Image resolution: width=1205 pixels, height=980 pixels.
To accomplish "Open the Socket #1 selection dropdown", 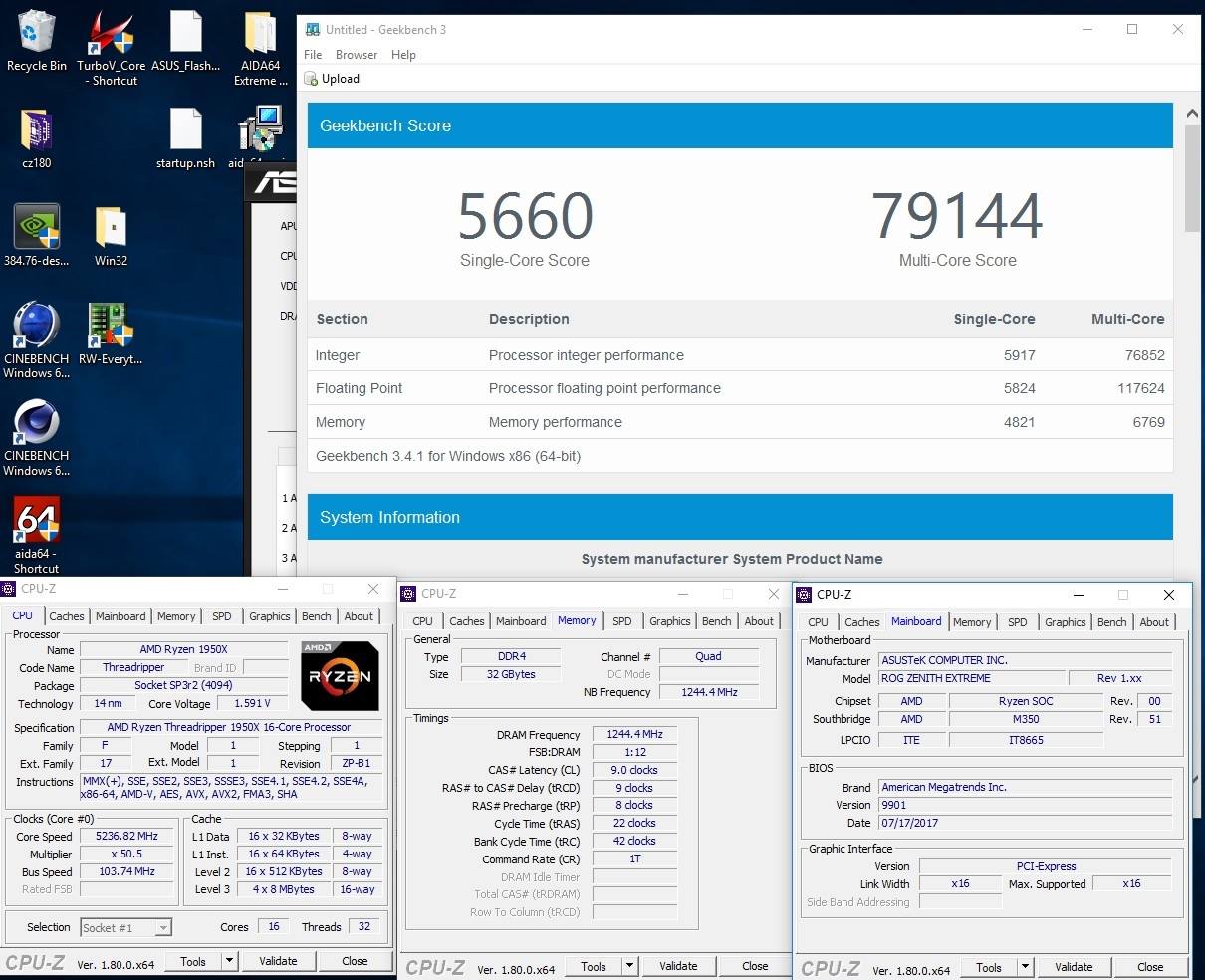I will (x=125, y=927).
